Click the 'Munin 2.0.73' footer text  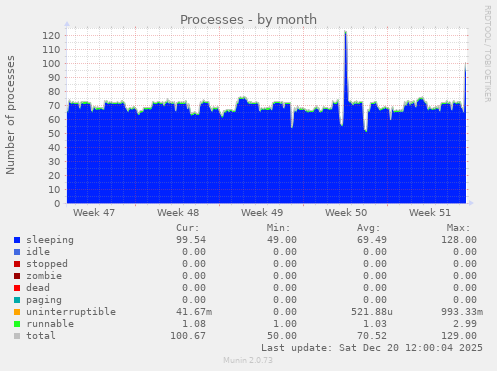(248, 360)
